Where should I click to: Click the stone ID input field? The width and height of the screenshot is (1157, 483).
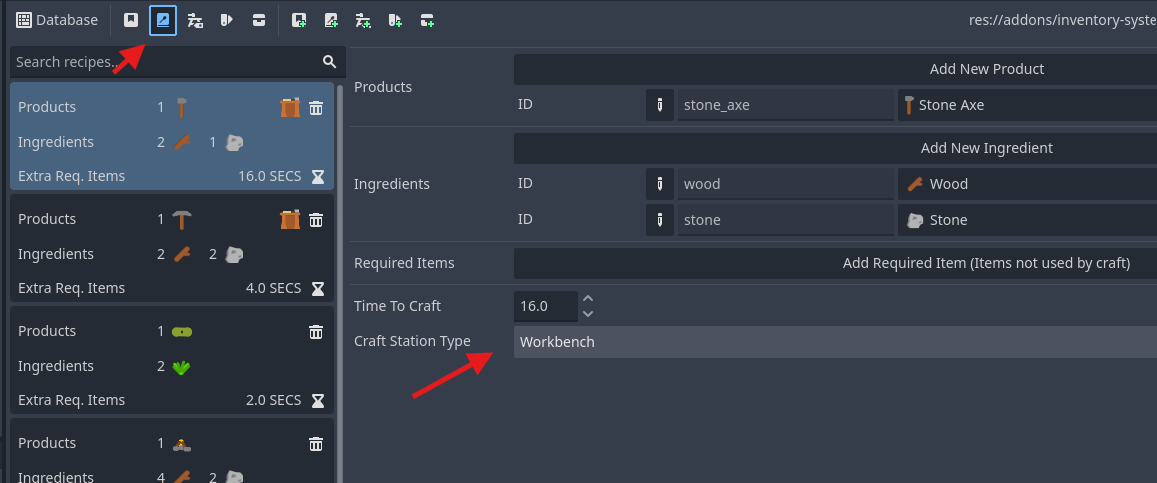(786, 220)
